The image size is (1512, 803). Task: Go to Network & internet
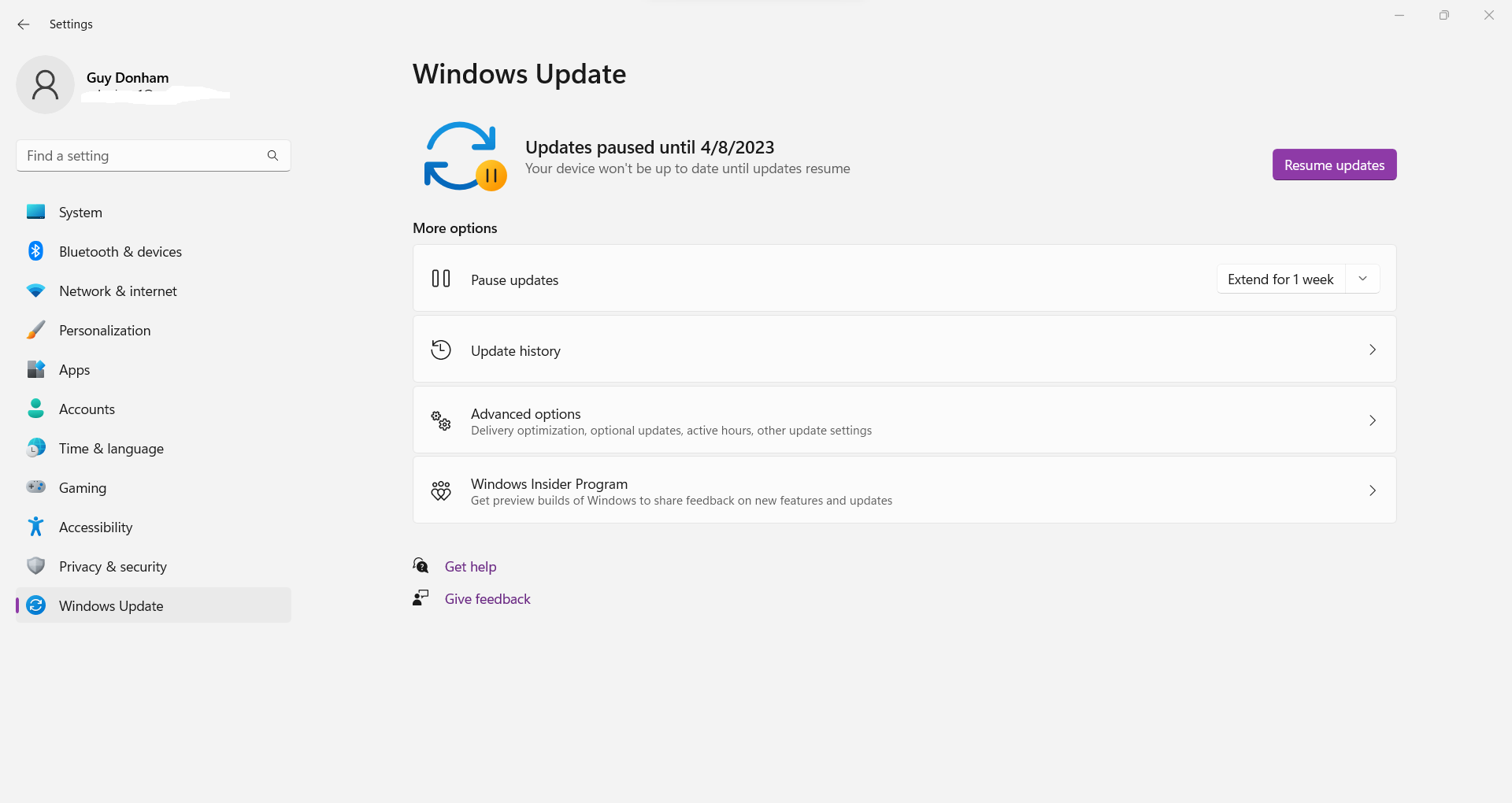(154, 290)
